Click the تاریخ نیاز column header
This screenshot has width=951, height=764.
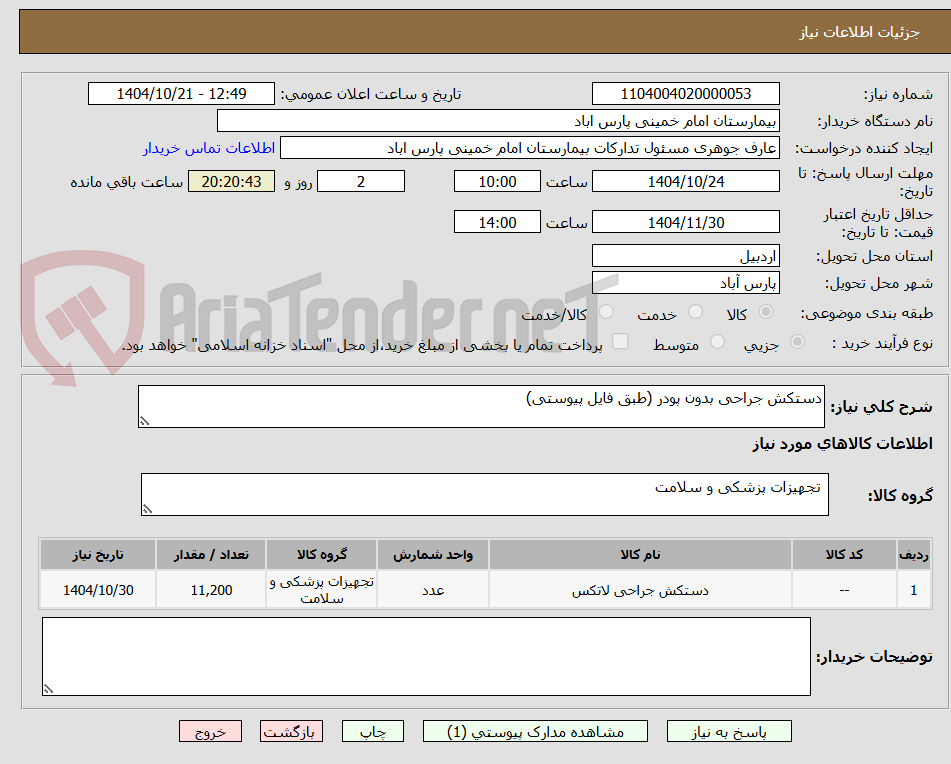[98, 555]
